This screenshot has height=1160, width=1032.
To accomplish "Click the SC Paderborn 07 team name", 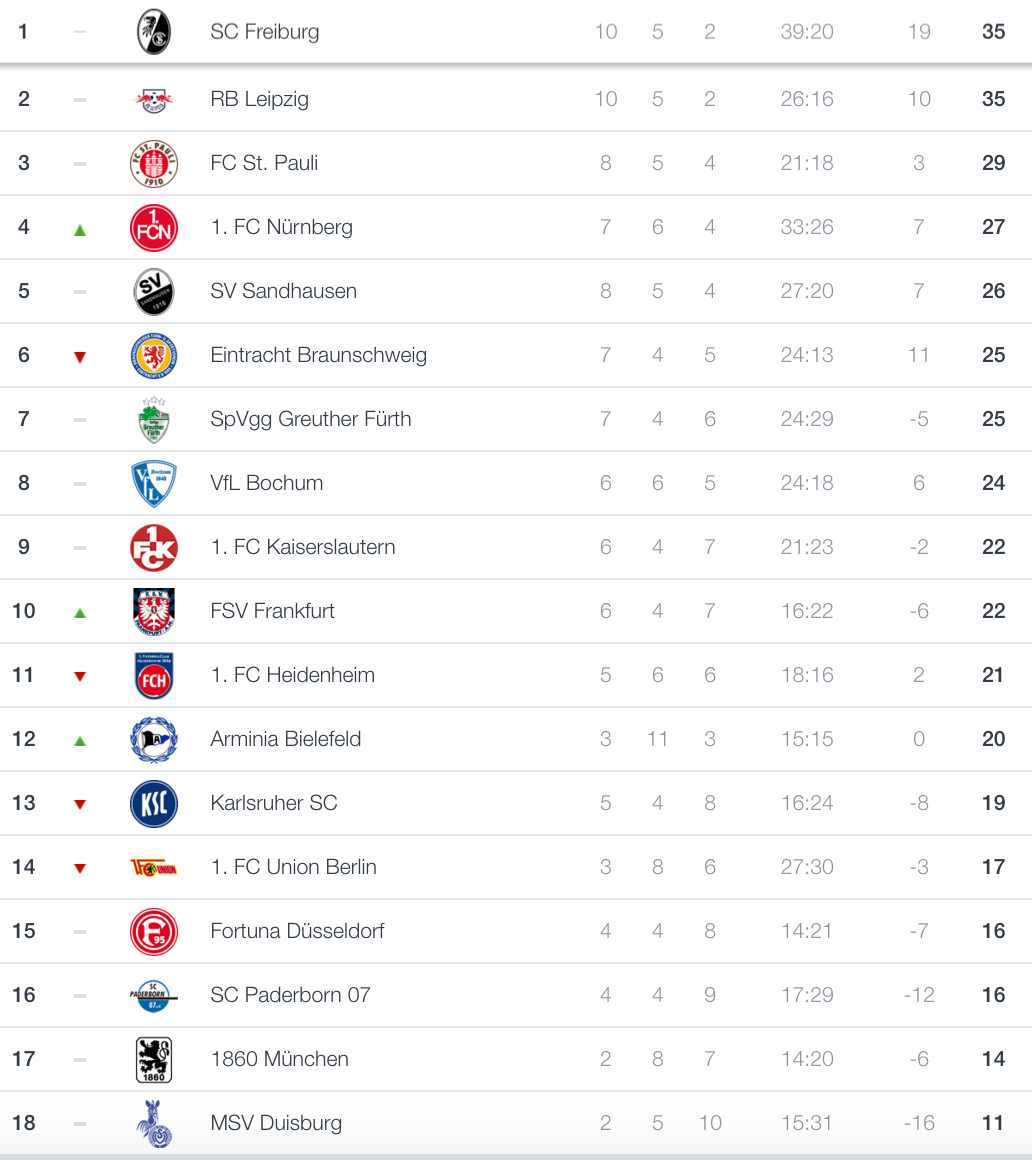I will tap(290, 994).
